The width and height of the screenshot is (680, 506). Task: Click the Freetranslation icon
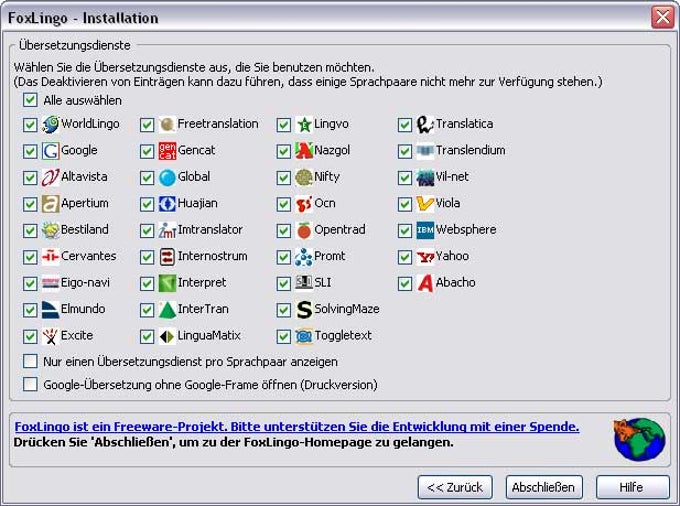click(167, 124)
